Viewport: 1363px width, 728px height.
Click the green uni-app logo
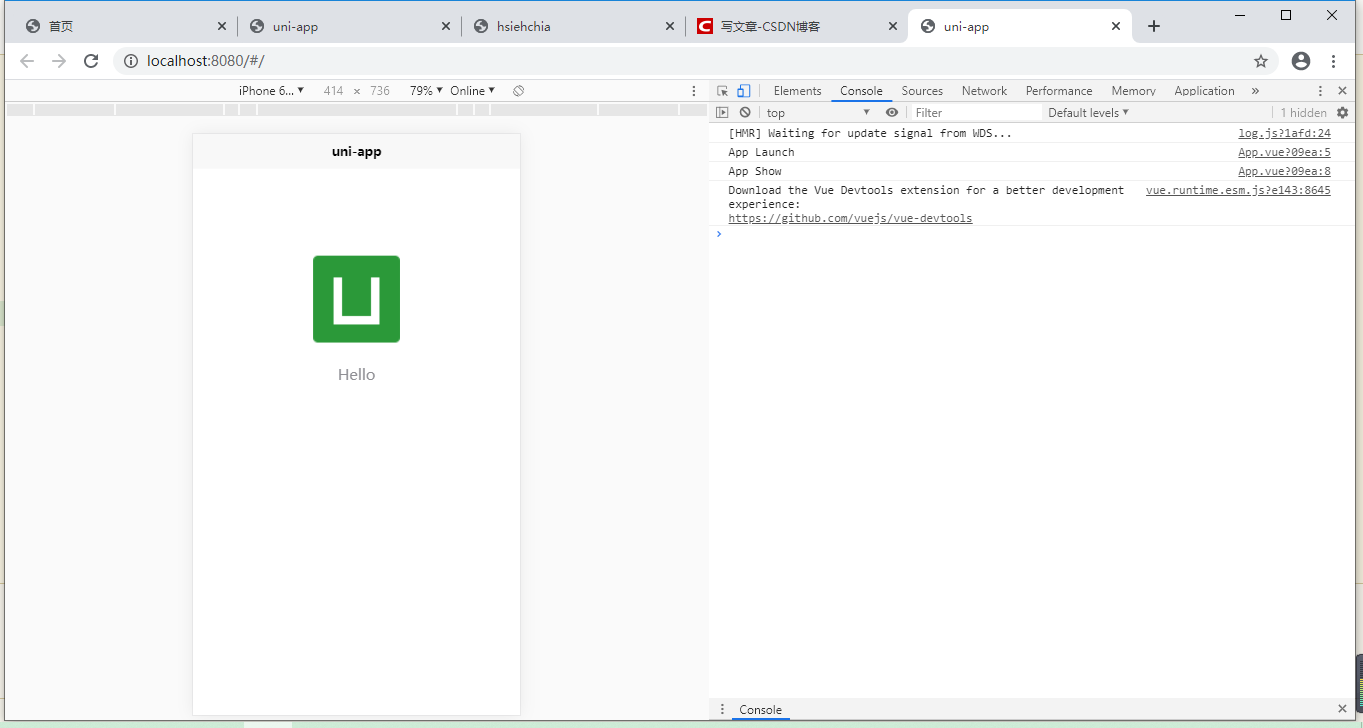coord(356,299)
